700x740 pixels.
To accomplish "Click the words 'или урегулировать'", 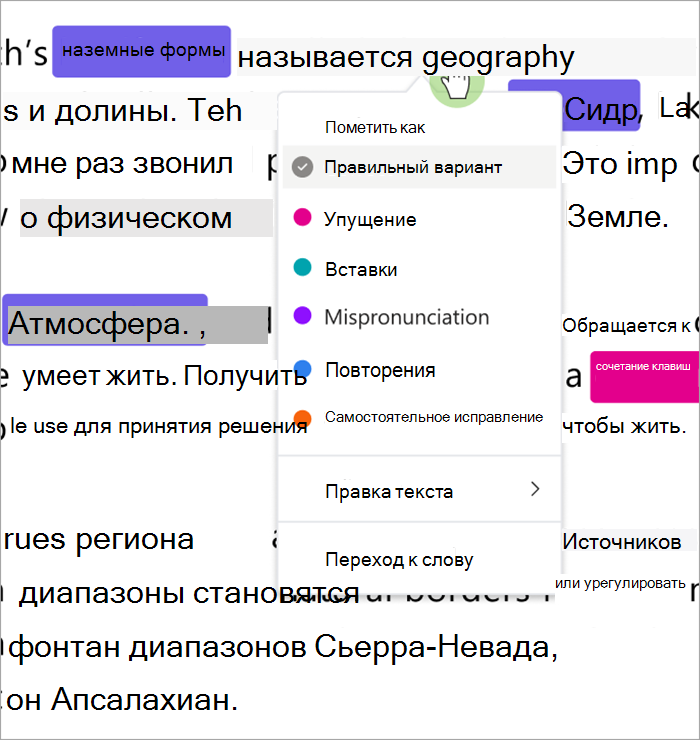I will [x=620, y=583].
